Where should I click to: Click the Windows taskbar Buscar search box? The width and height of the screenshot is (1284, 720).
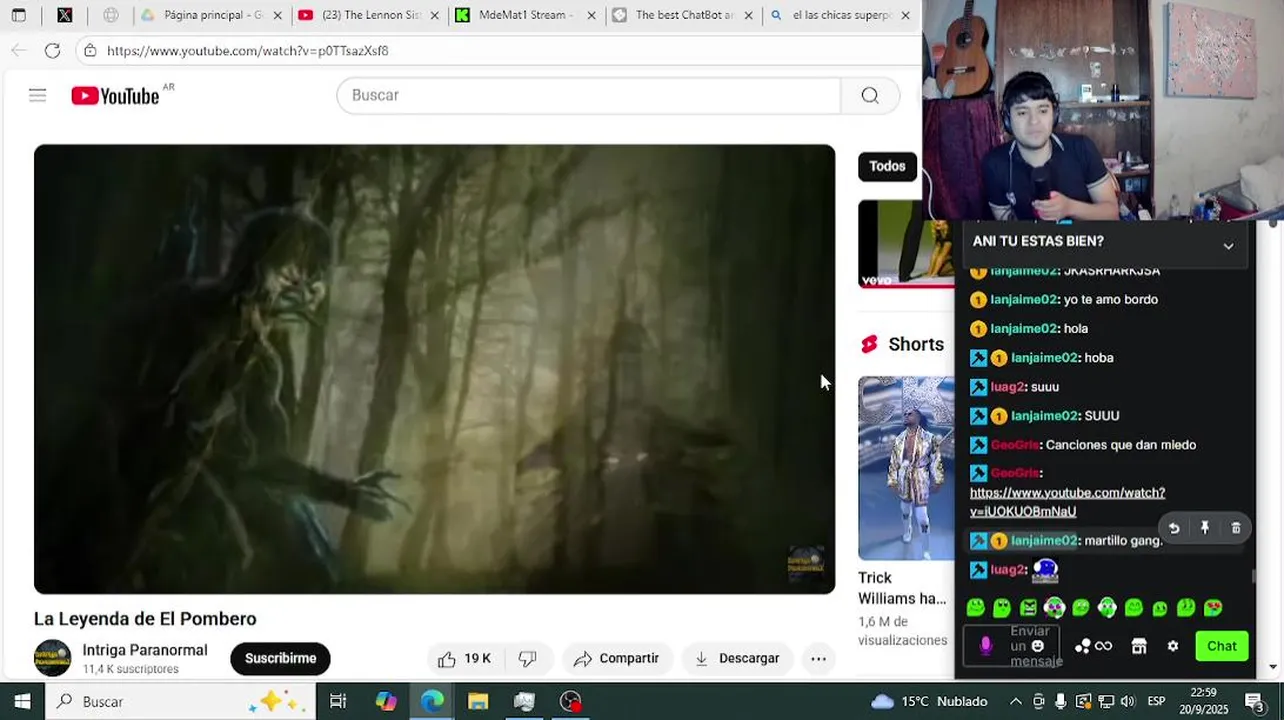pyautogui.click(x=180, y=701)
